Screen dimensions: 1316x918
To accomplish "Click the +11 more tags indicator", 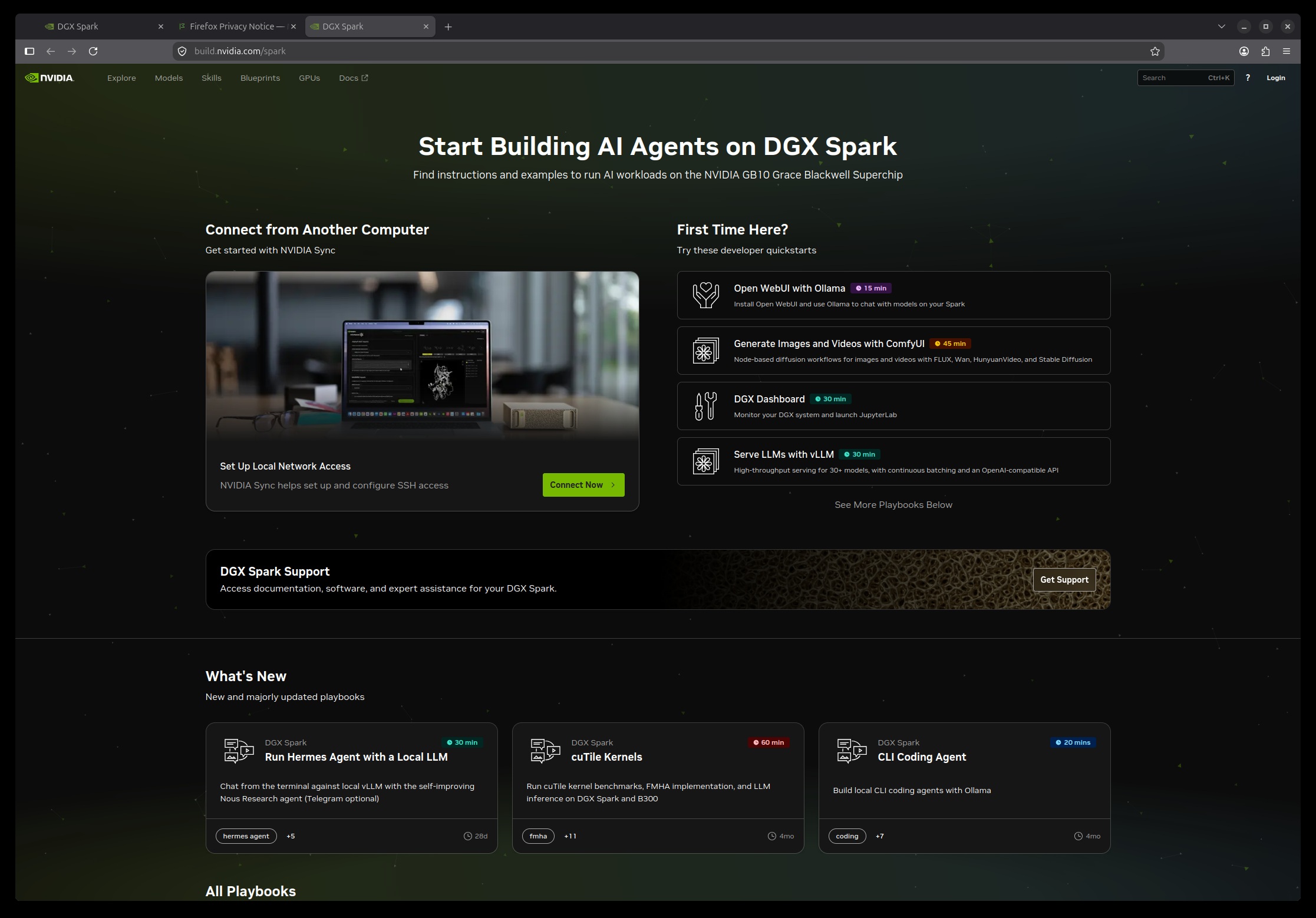I will (x=570, y=836).
